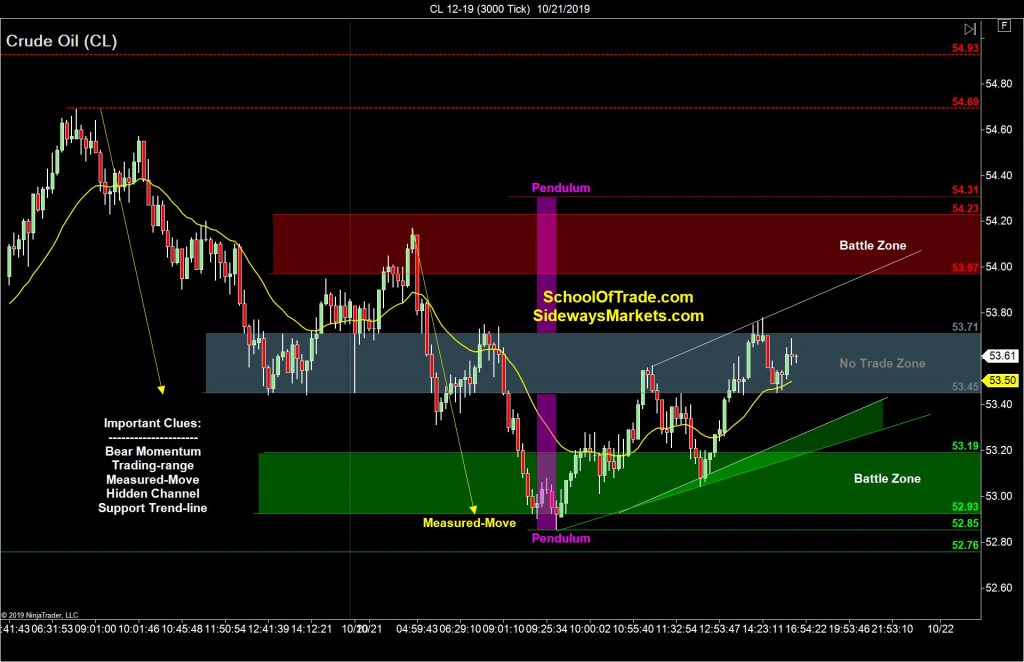The image size is (1024, 662).
Task: Click the 54.80 price axis label
Action: pos(999,84)
